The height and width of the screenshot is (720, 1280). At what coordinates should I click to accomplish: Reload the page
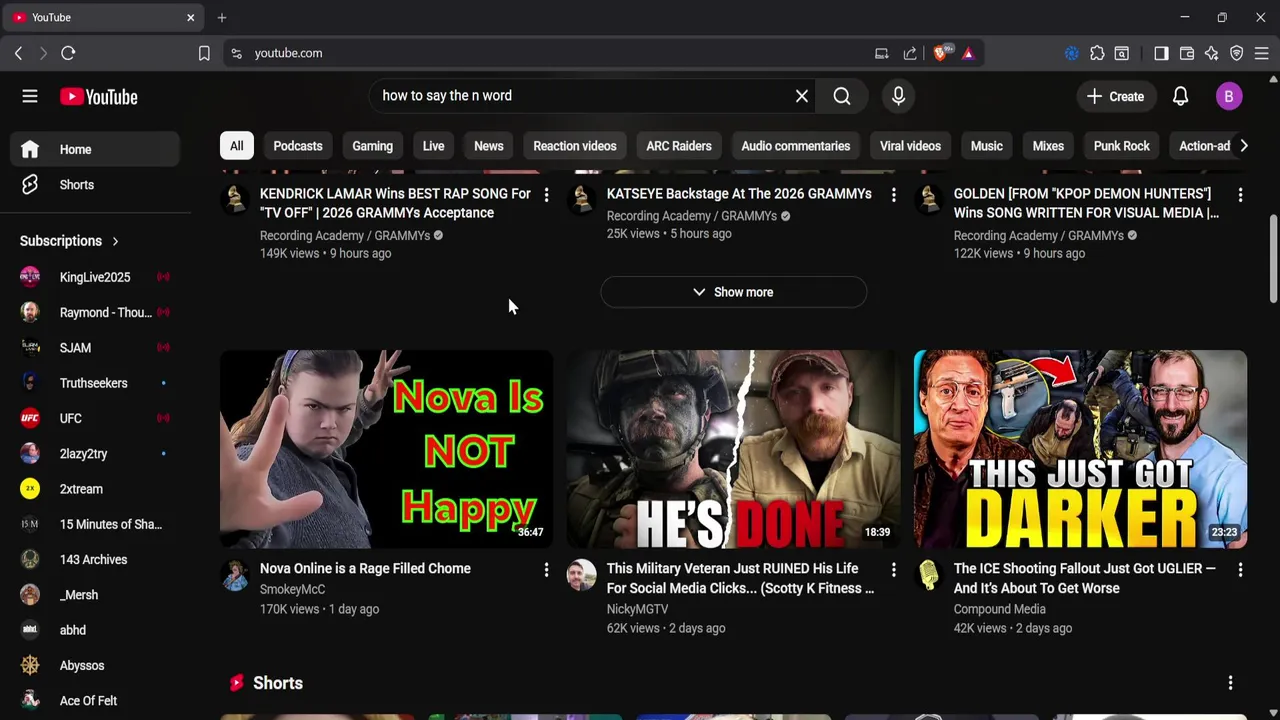68,53
